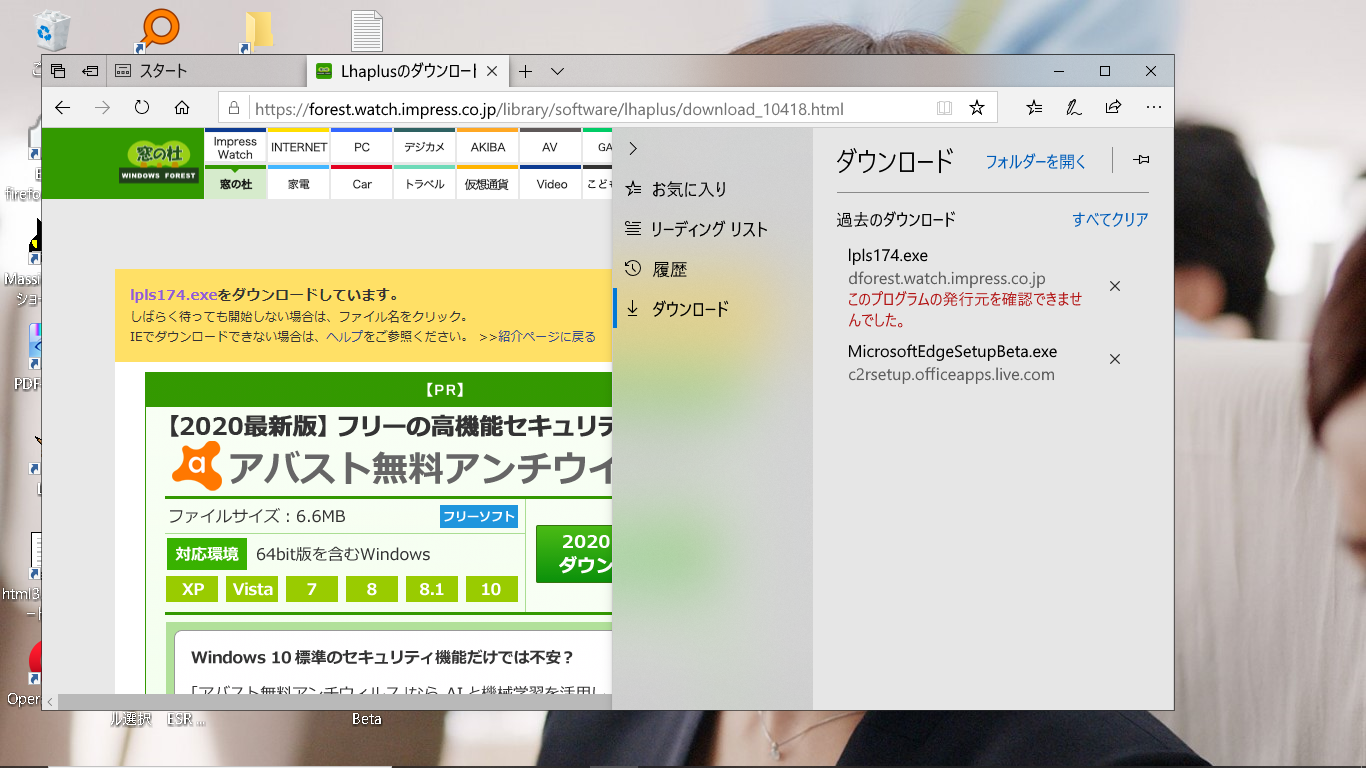Pin the downloads pane
Viewport: 1366px width, 768px height.
click(1141, 160)
